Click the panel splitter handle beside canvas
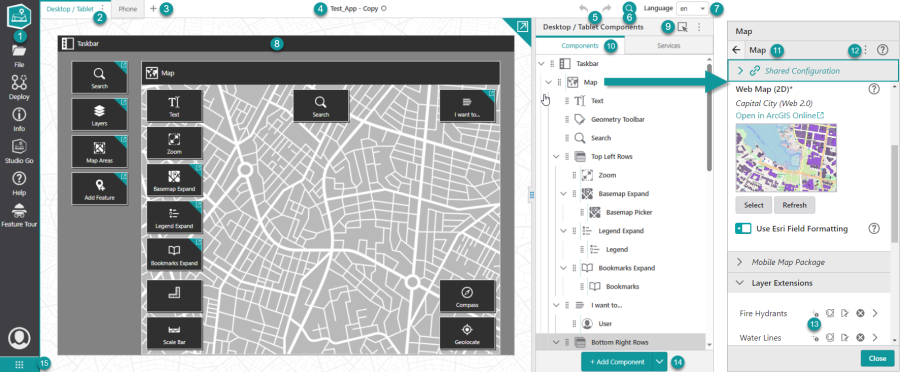900x372 pixels. pyautogui.click(x=532, y=195)
